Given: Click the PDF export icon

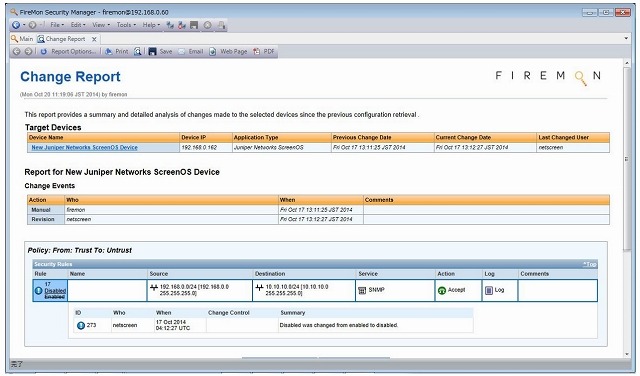Looking at the screenshot, I should [256, 51].
